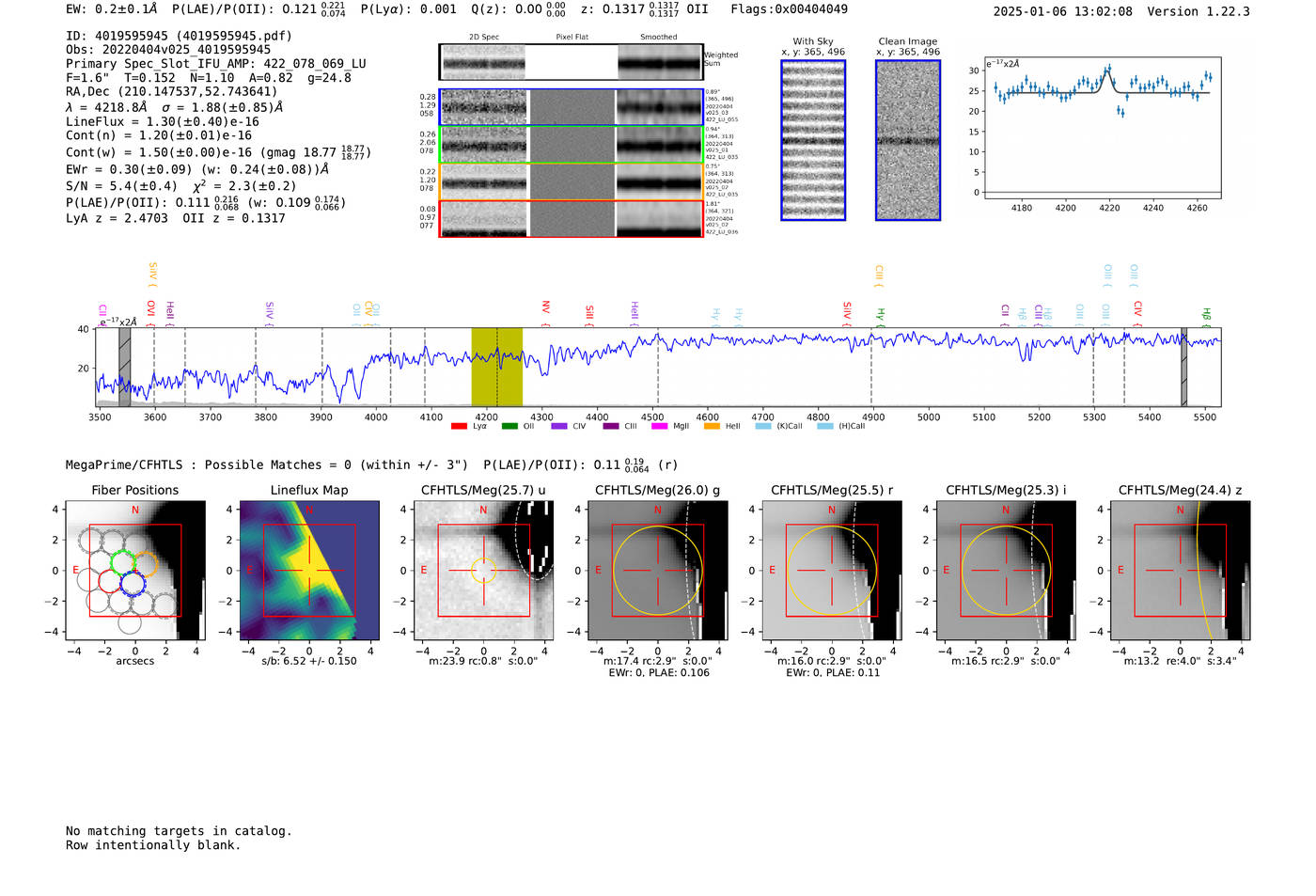
Task: View the CFHTLS z-band cutout image
Action: [x=1181, y=571]
